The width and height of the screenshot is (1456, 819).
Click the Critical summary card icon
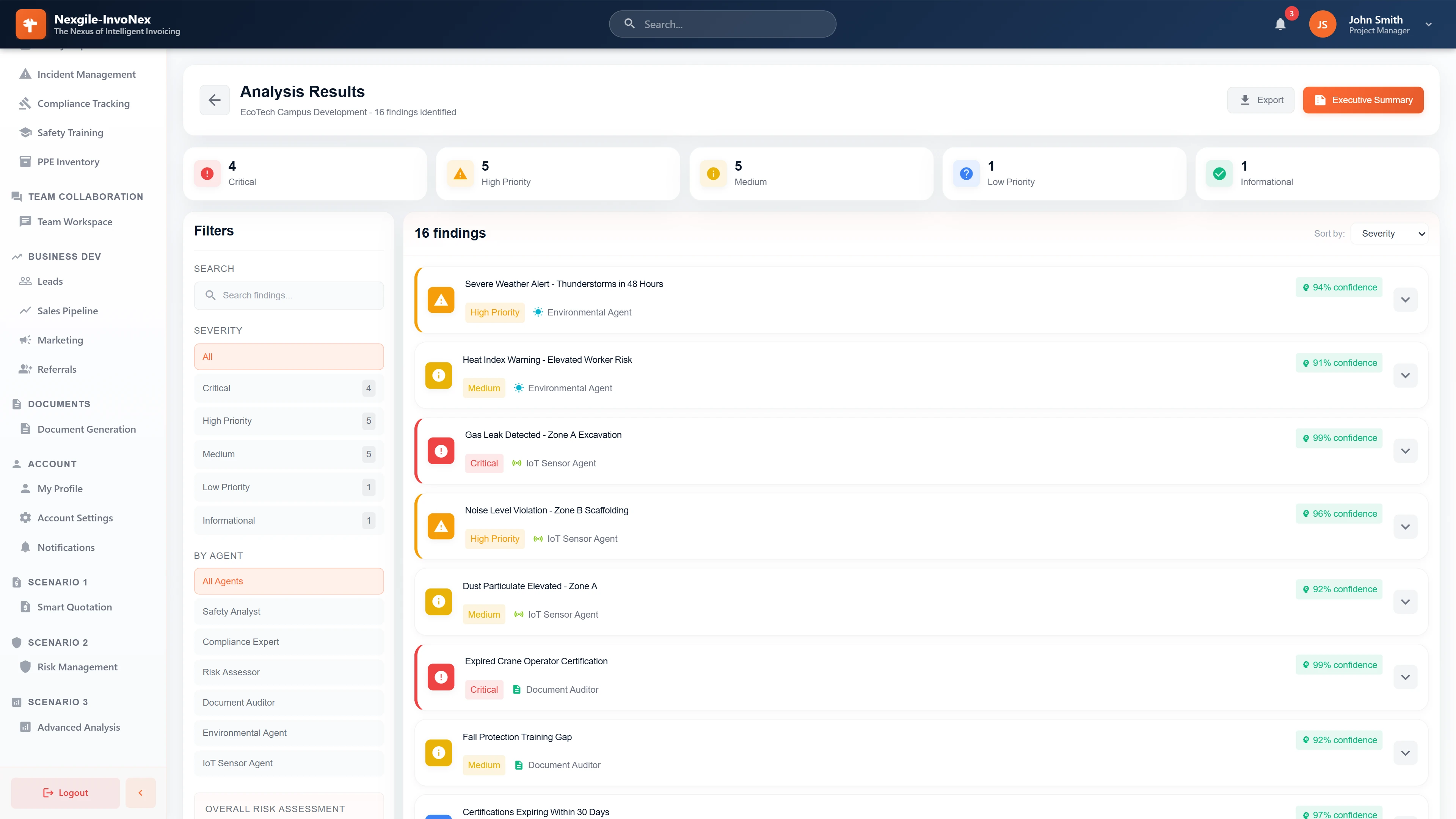[x=207, y=174]
